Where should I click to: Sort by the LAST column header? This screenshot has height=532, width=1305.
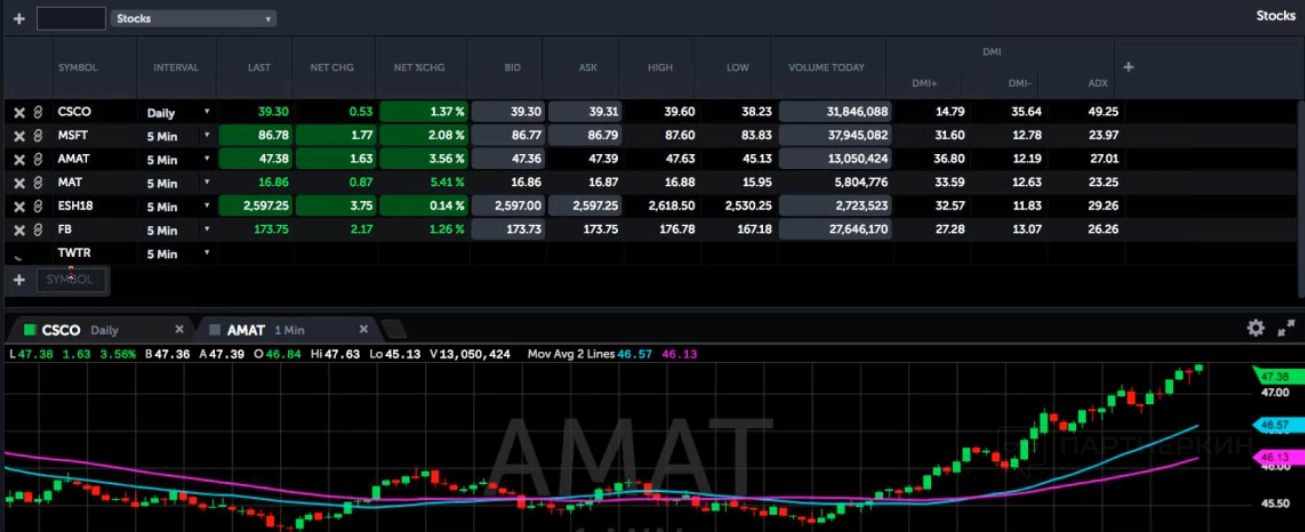point(259,68)
